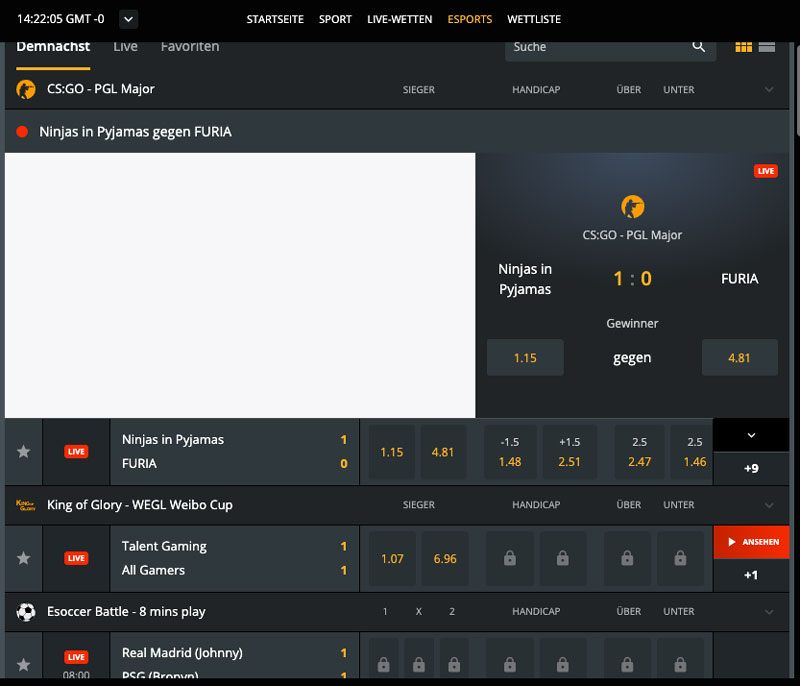Switch to the Demnächst tab
800x686 pixels.
pos(53,49)
